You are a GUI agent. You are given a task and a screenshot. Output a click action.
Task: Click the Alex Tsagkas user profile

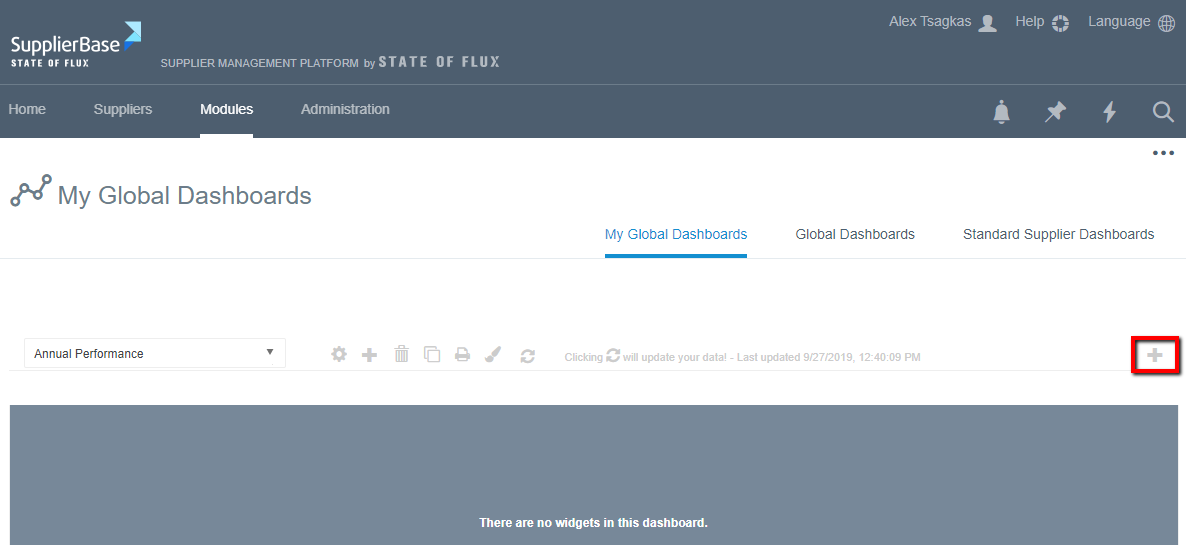[942, 22]
